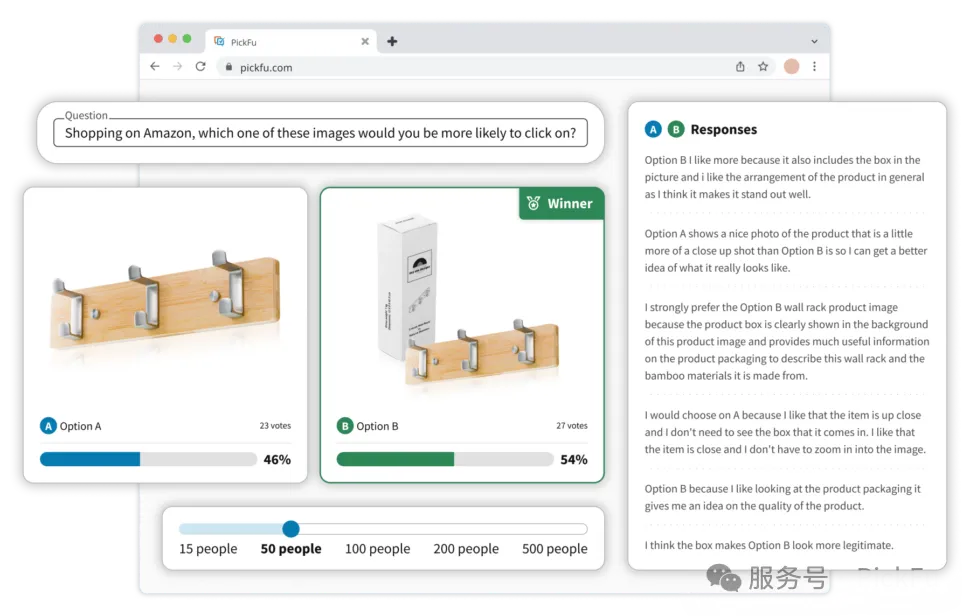Click the response "Option B because I like"
The image size is (970, 616).
(783, 497)
